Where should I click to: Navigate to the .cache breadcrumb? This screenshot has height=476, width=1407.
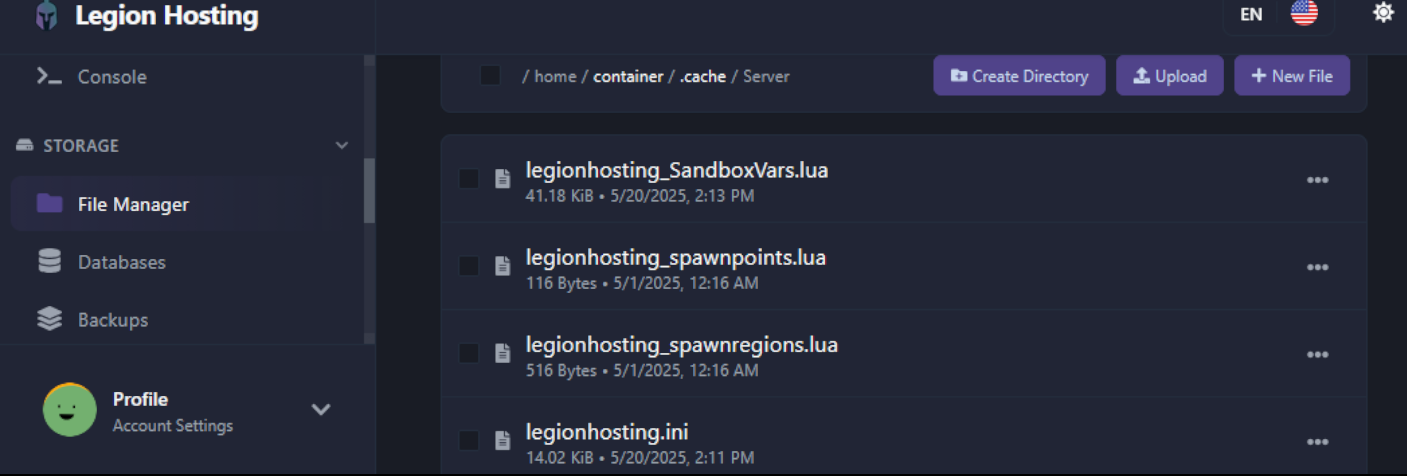click(703, 76)
